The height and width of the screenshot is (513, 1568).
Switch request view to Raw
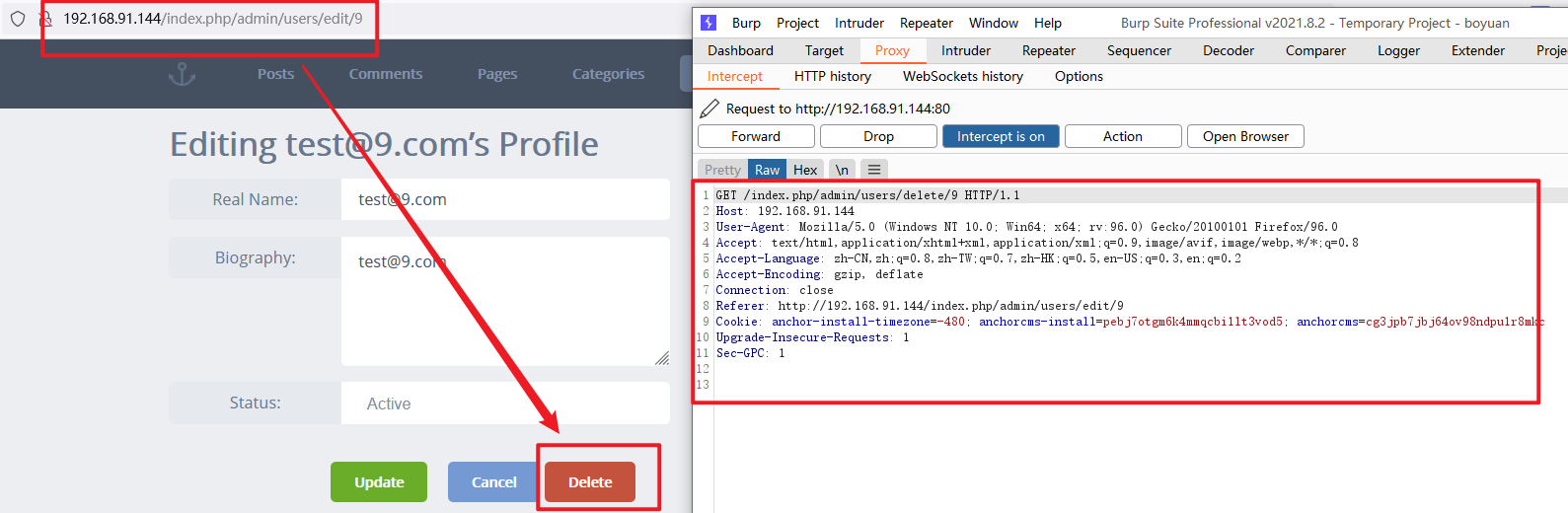pyautogui.click(x=767, y=170)
